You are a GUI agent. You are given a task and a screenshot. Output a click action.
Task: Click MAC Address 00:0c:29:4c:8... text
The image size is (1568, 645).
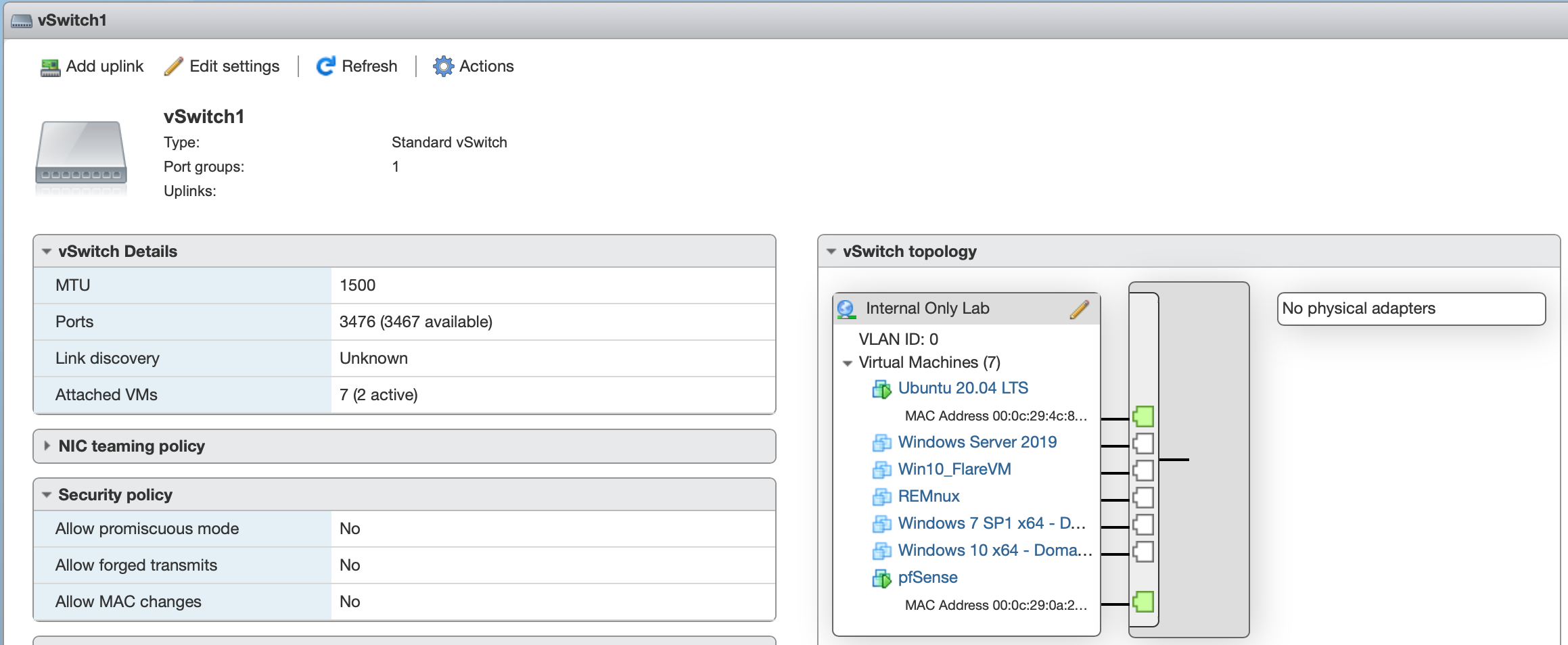click(x=996, y=416)
